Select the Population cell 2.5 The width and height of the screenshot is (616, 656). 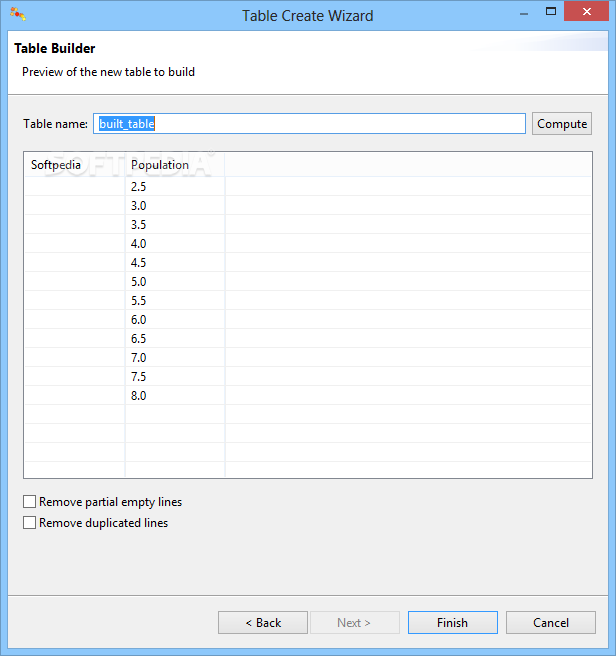click(175, 187)
